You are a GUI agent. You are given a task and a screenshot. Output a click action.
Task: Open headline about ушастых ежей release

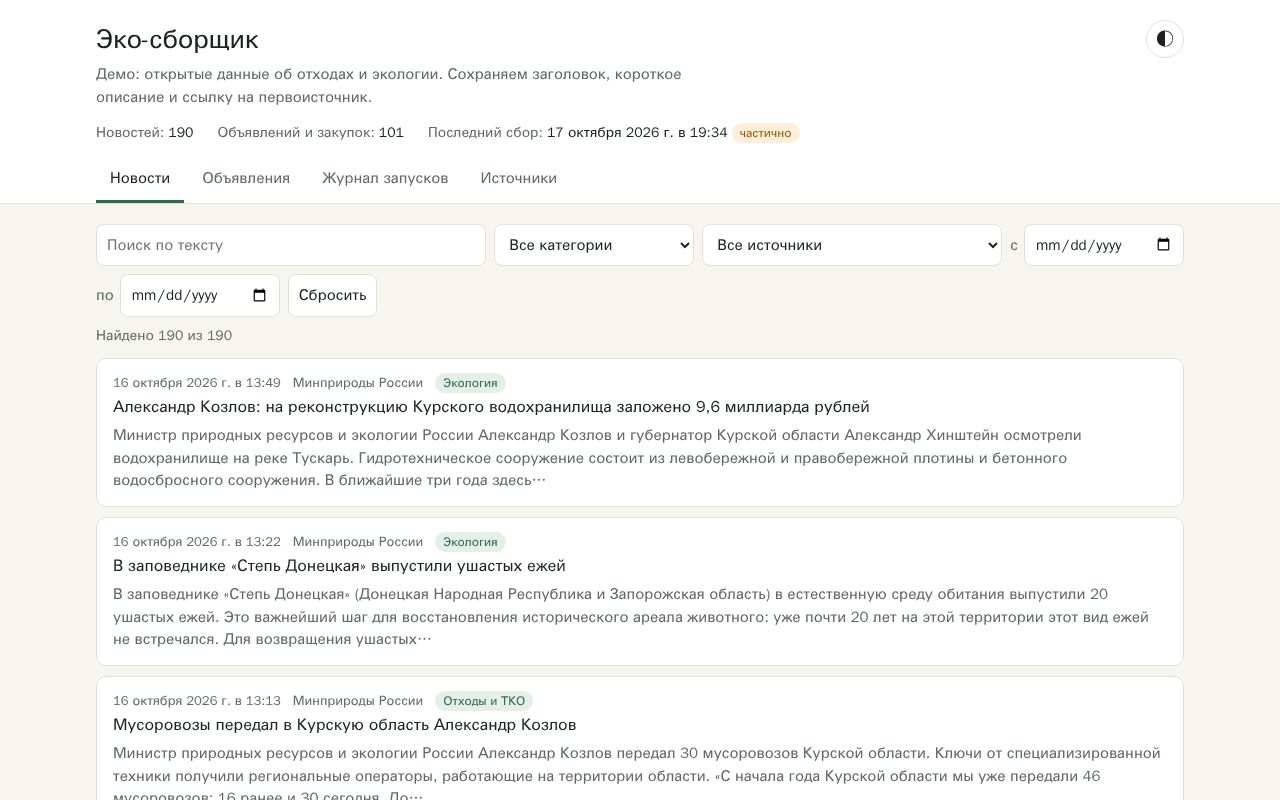coord(339,566)
